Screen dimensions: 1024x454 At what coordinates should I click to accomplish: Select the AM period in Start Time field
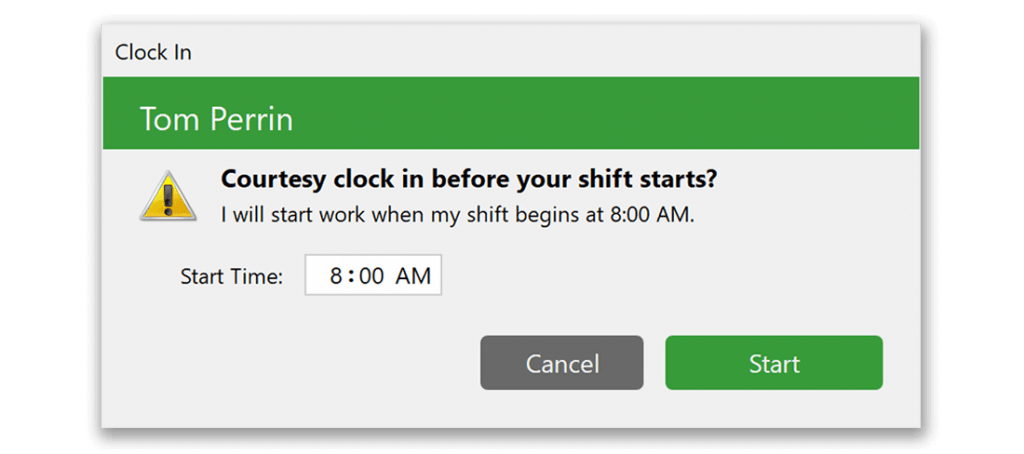413,276
